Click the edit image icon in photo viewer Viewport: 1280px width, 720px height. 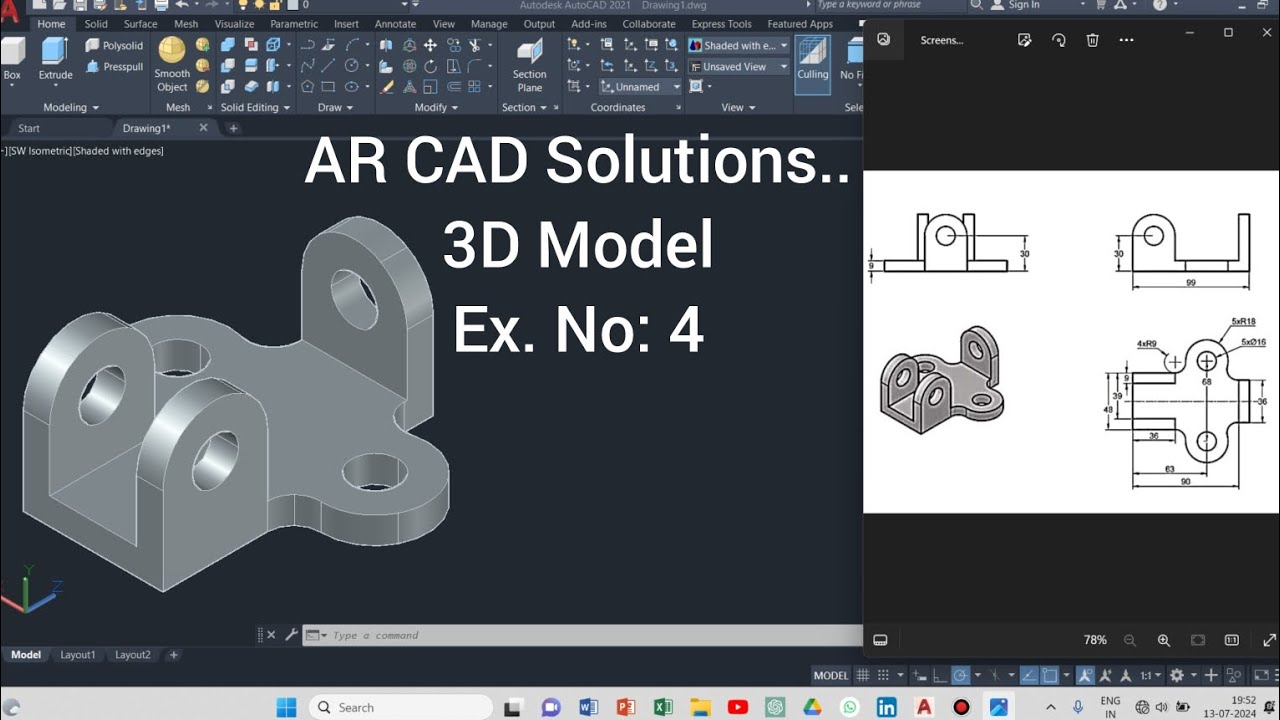tap(1024, 40)
